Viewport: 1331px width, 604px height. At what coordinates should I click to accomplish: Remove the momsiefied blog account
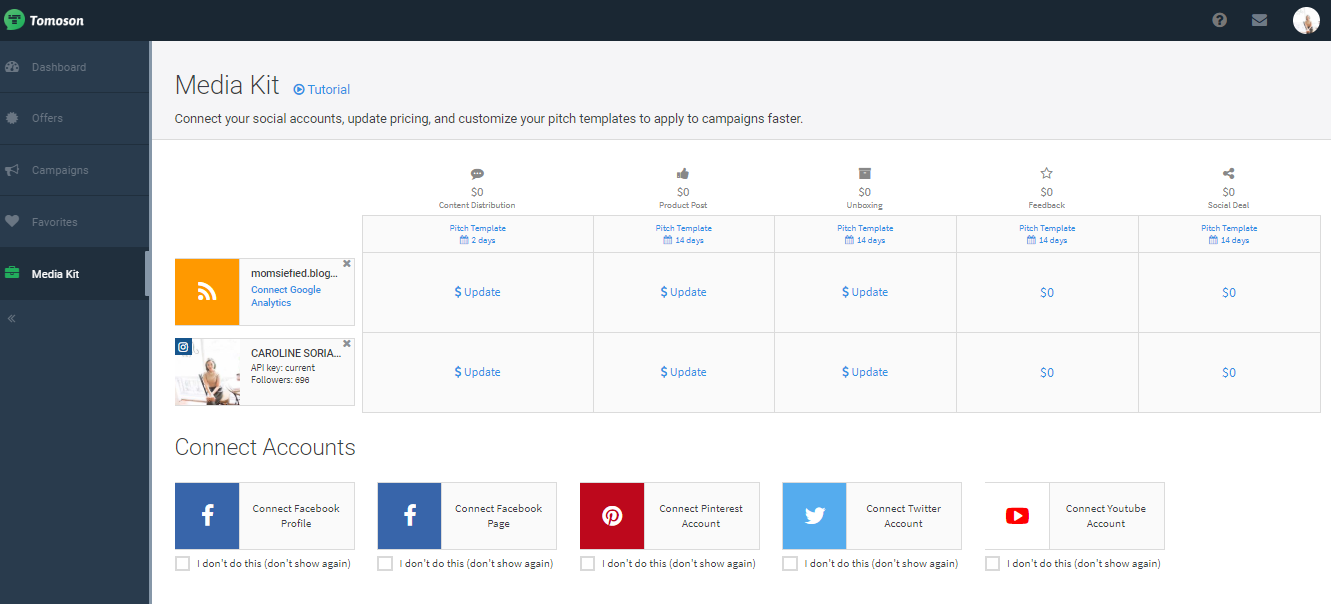(347, 264)
